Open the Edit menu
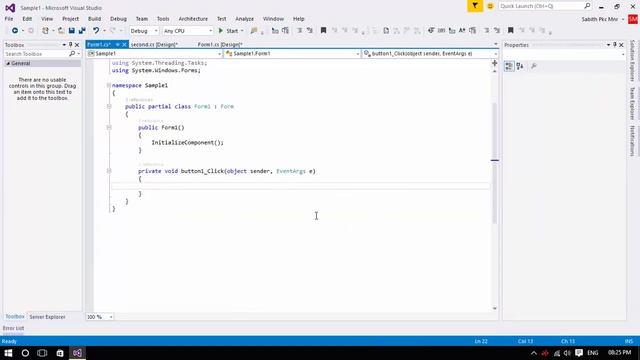The width and height of the screenshot is (640, 360). [x=27, y=19]
